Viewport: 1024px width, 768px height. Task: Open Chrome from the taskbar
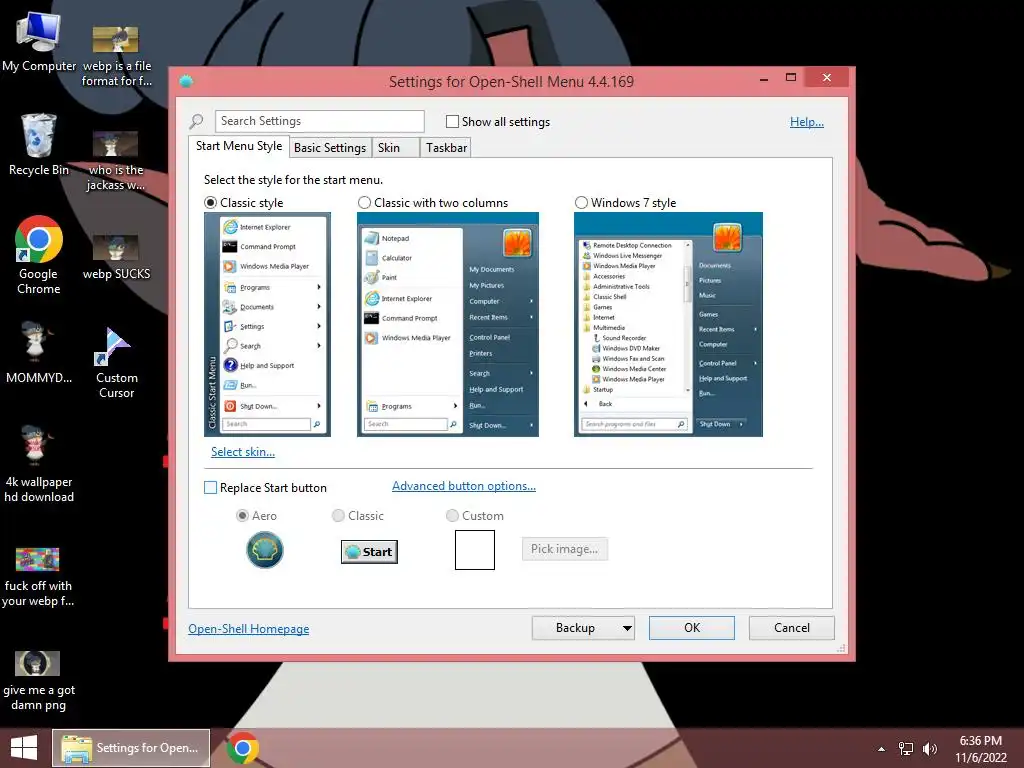click(x=243, y=748)
